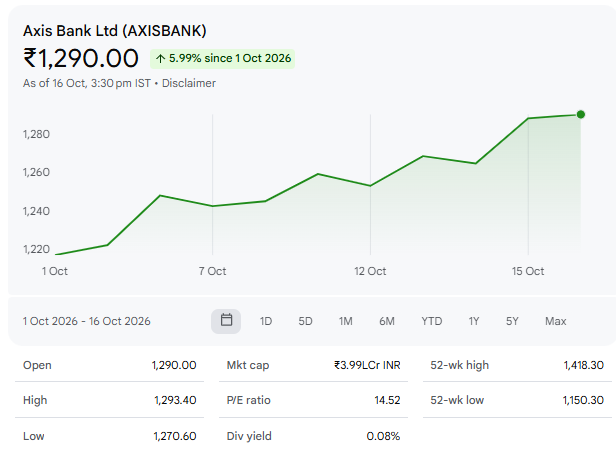The height and width of the screenshot is (452, 616).
Task: Open the custom date range calendar icon
Action: tap(226, 321)
